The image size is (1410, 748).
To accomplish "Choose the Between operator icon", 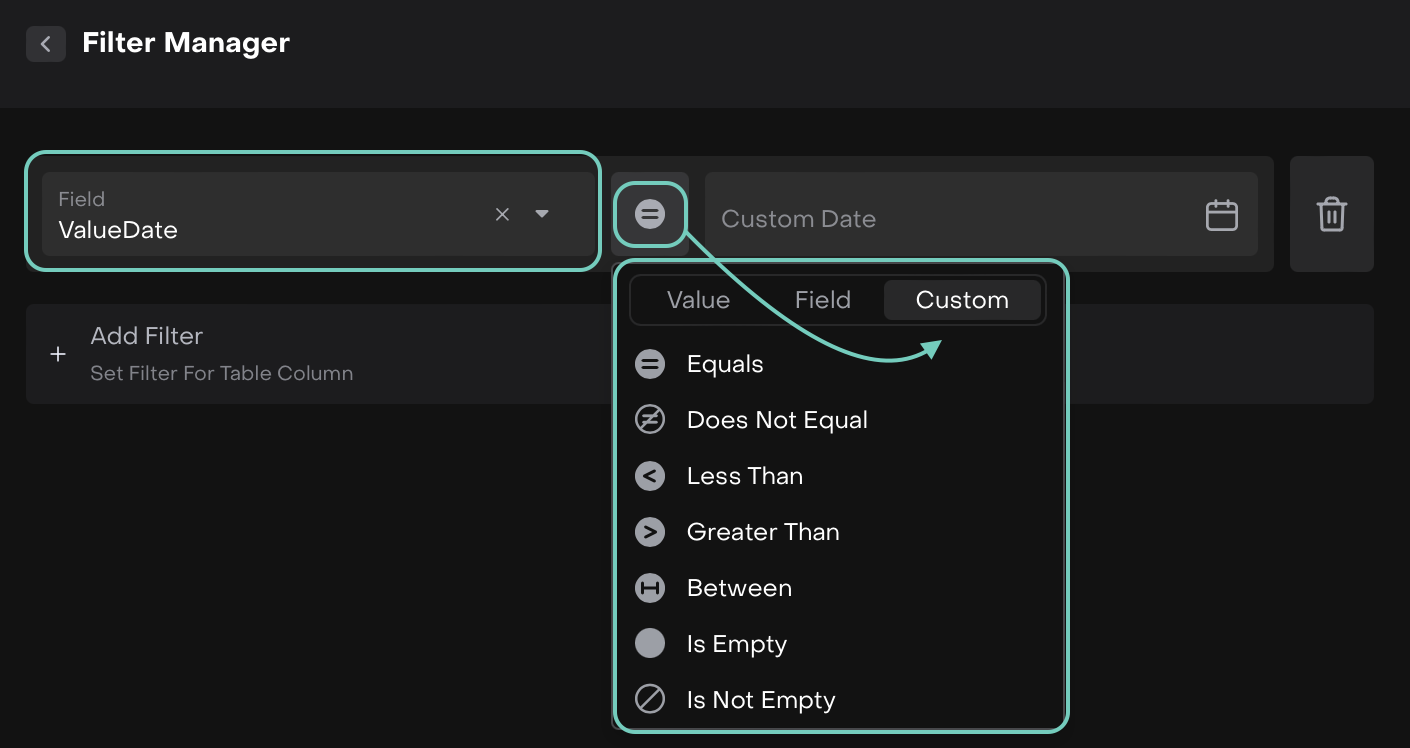I will pos(650,588).
